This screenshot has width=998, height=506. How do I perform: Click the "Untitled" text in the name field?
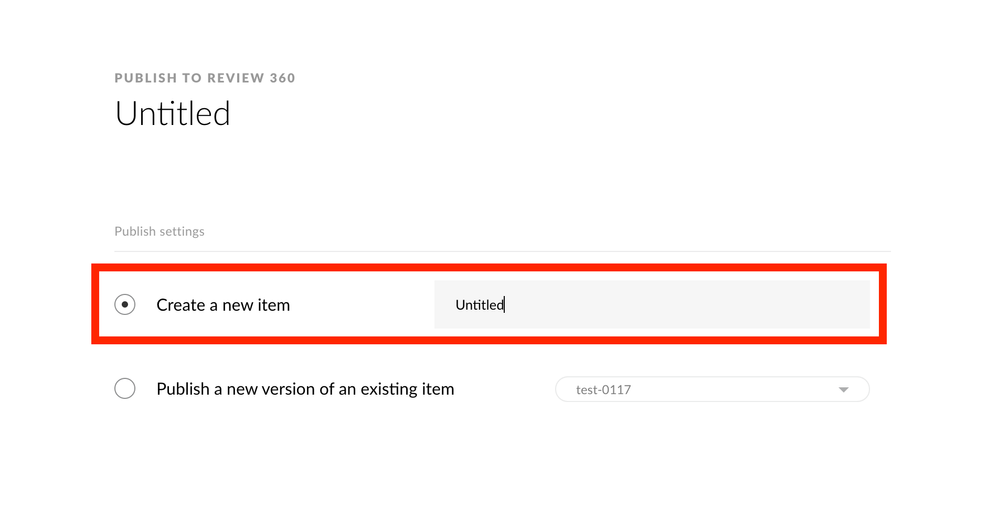[479, 305]
